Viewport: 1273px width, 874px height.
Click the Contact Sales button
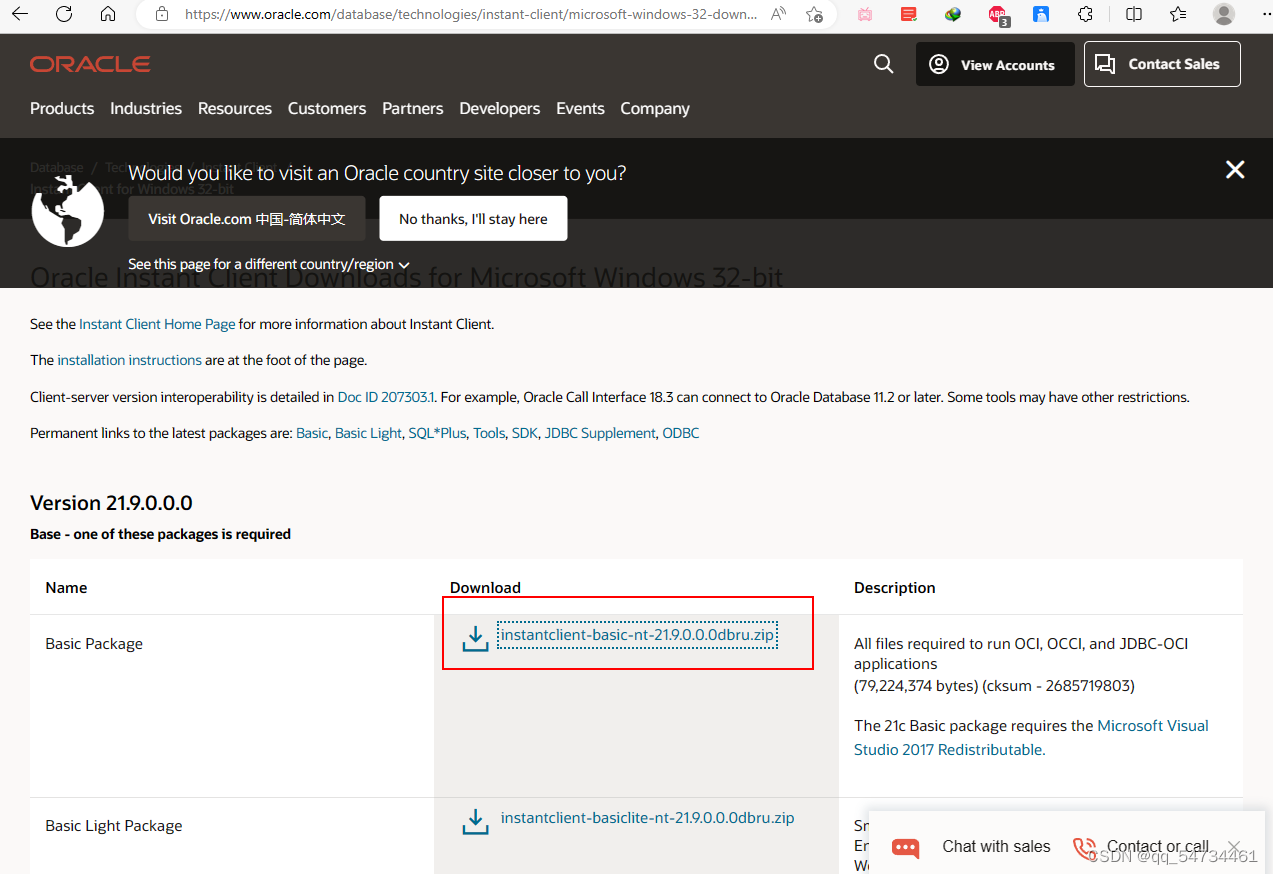click(x=1162, y=64)
